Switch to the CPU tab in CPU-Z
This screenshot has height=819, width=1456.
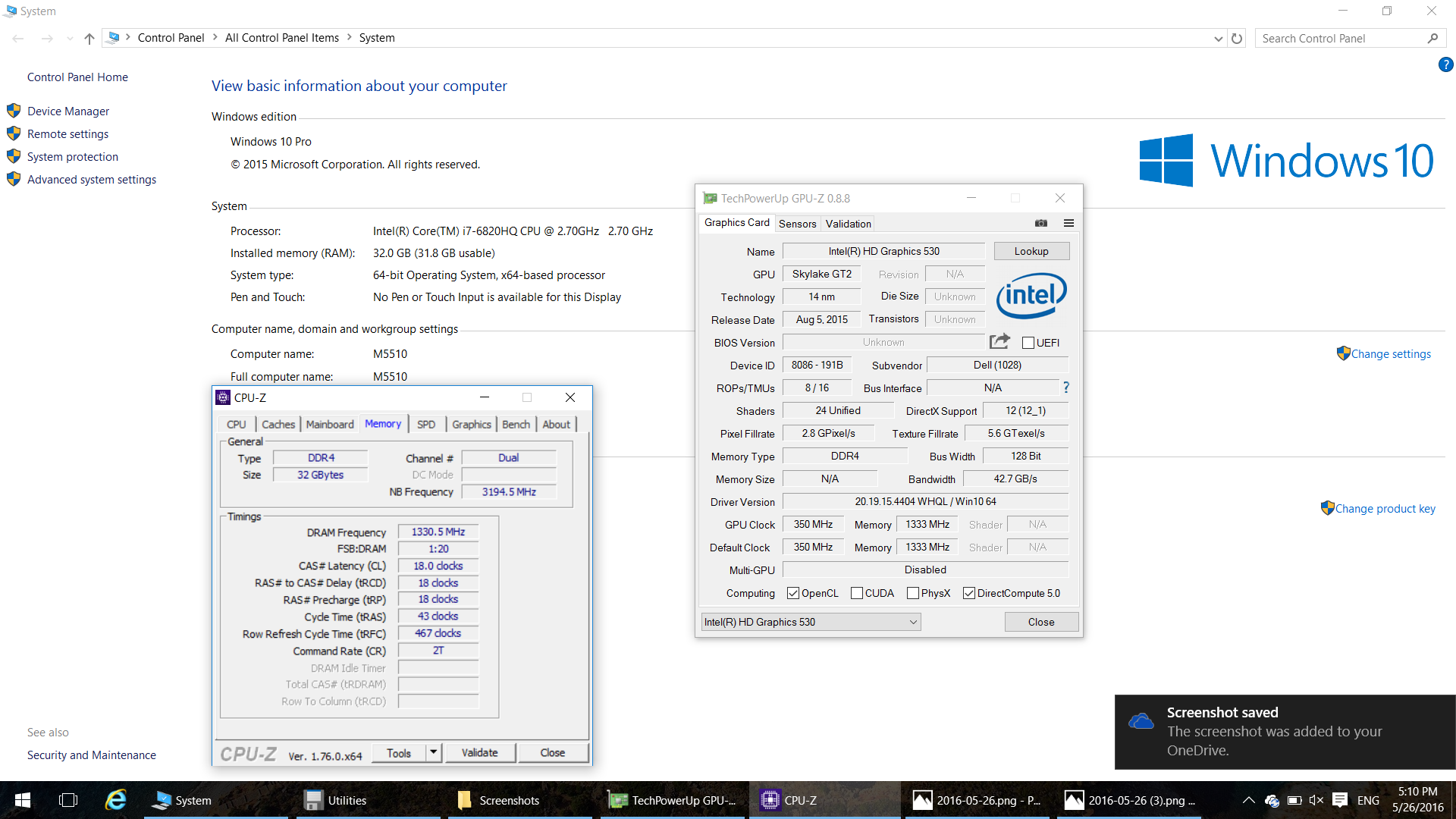click(236, 424)
